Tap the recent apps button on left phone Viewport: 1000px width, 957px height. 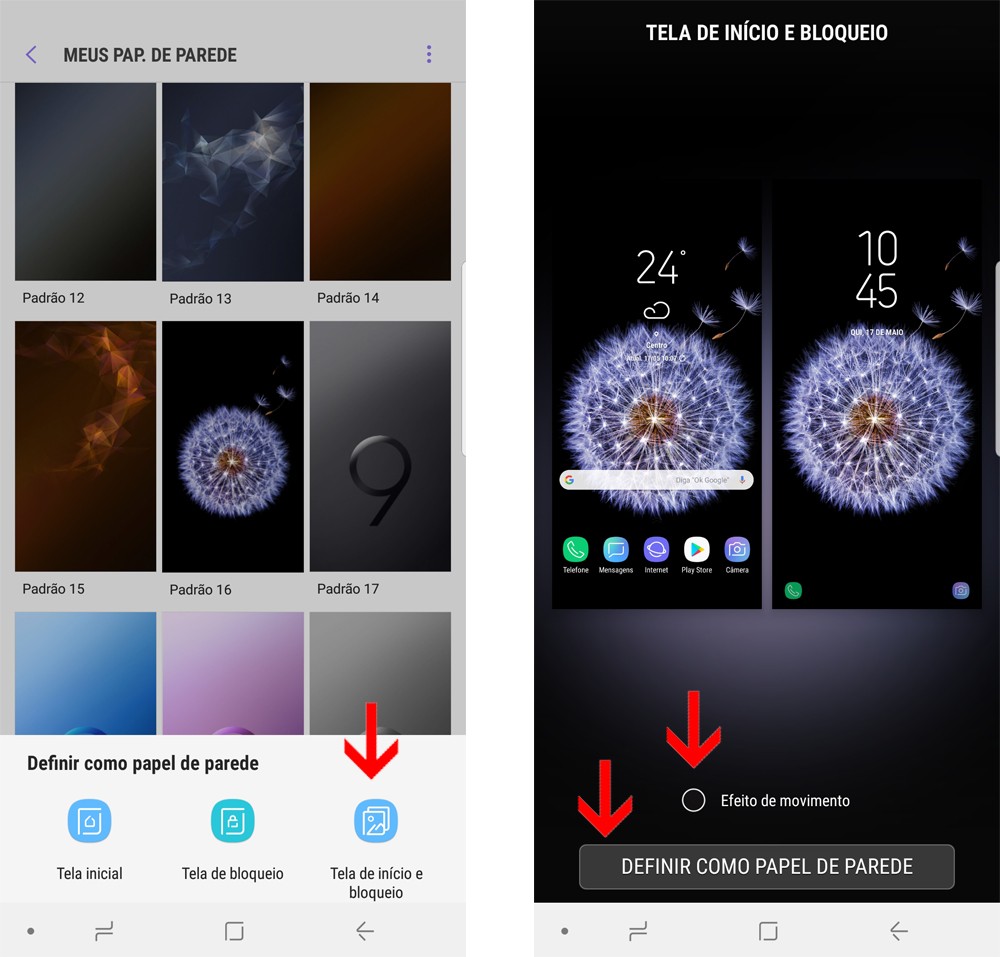click(104, 931)
